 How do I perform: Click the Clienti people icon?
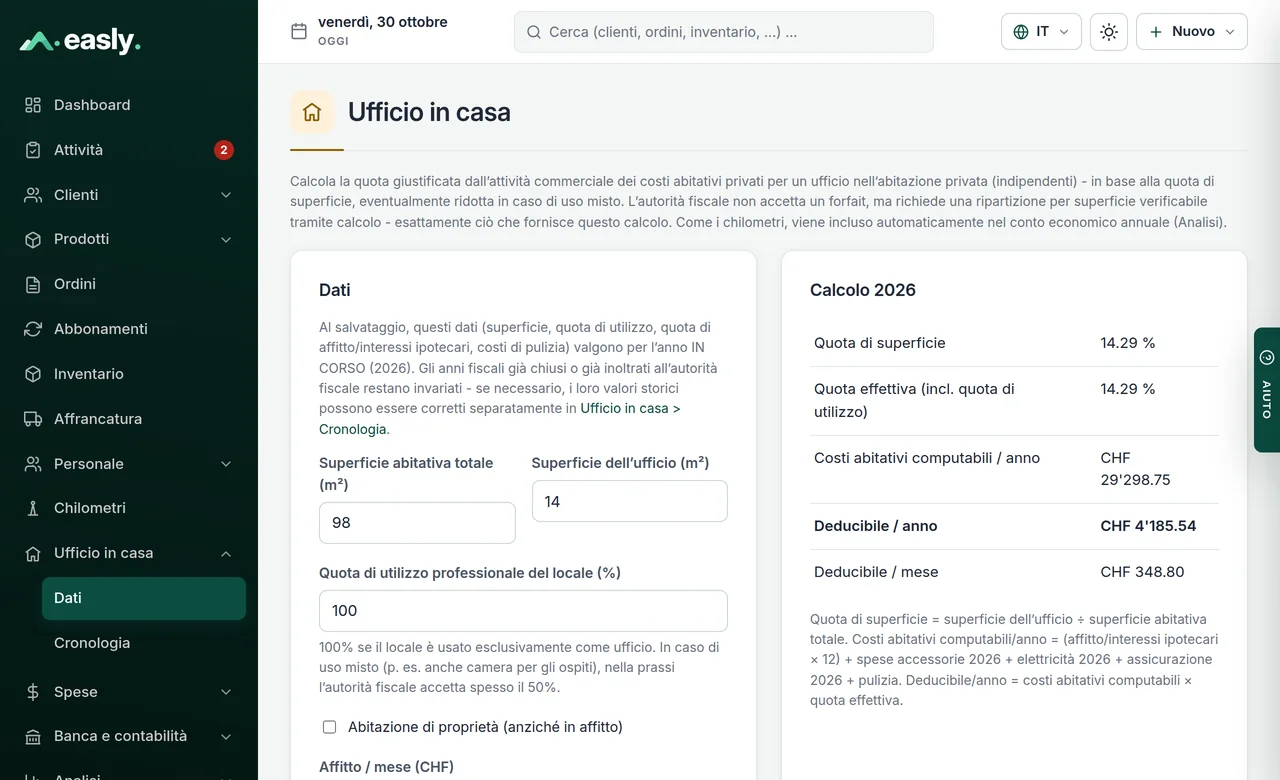click(33, 195)
